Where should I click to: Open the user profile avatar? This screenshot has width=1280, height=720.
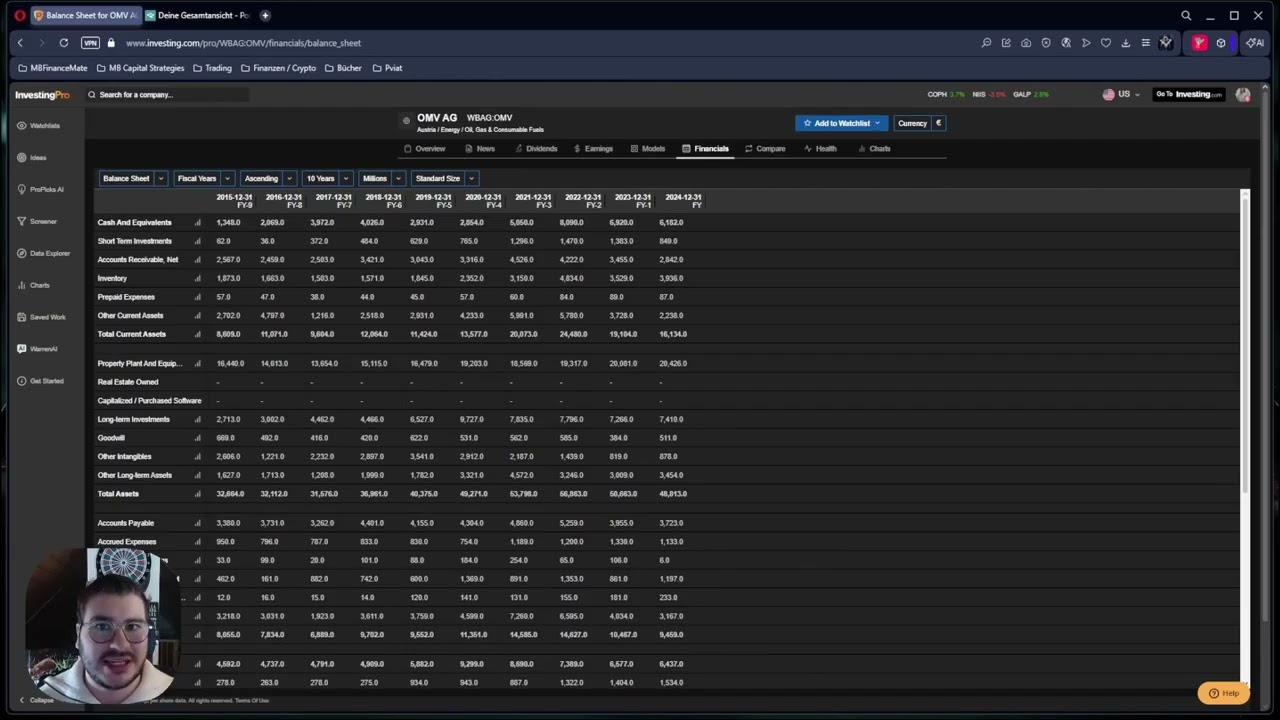pyautogui.click(x=1243, y=95)
